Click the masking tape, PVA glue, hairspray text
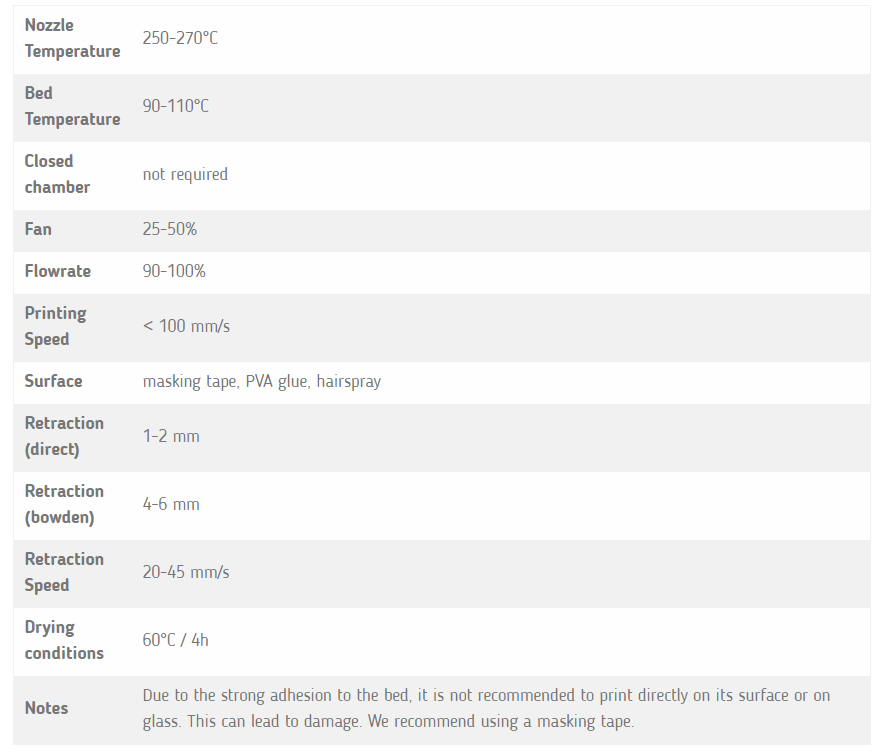The image size is (885, 753). click(x=262, y=381)
